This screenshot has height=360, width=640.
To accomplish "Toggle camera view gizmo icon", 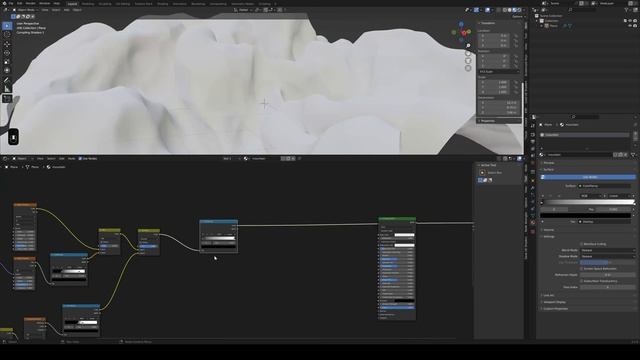I will pos(468,60).
